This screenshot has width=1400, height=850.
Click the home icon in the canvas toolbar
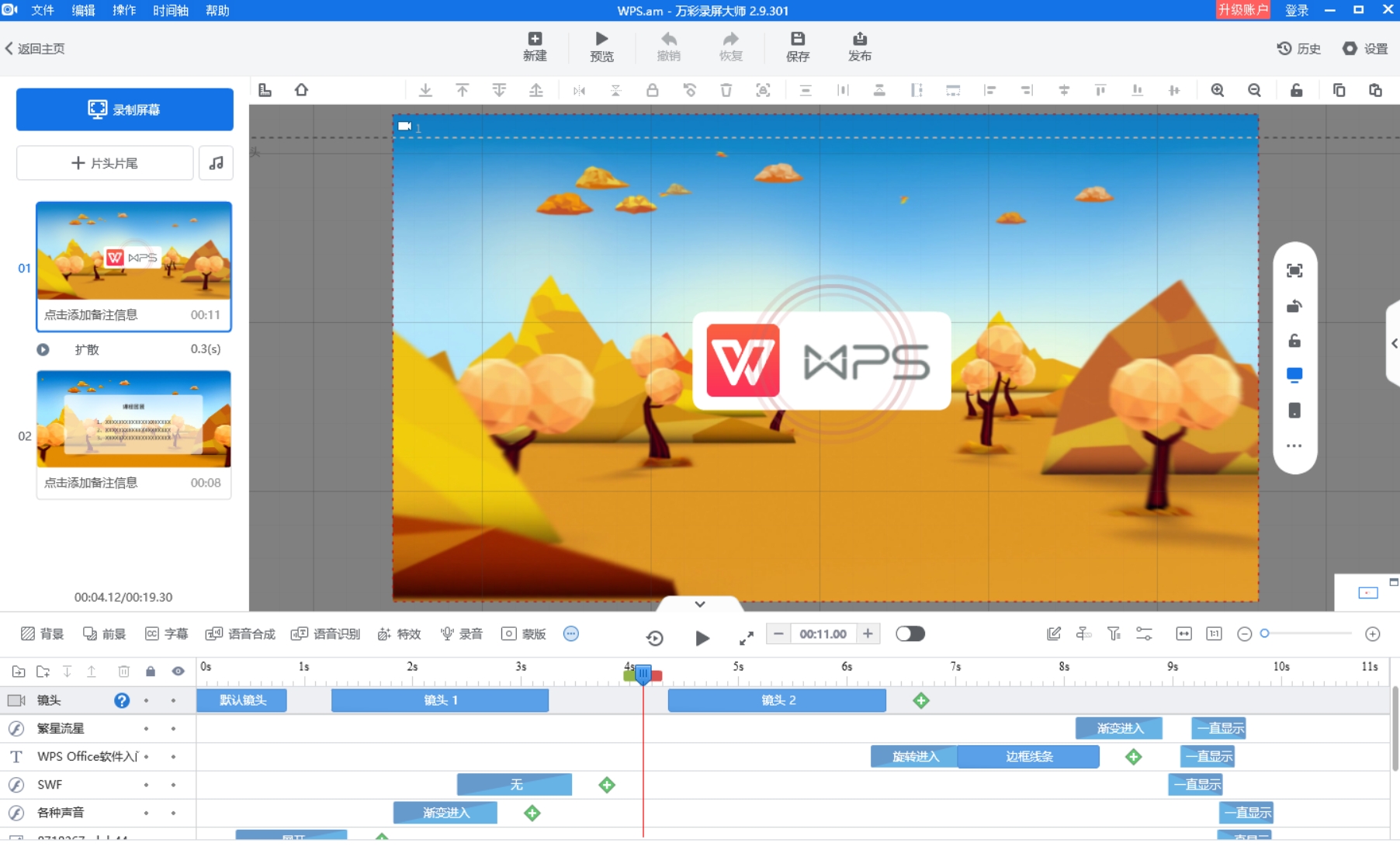tap(301, 90)
